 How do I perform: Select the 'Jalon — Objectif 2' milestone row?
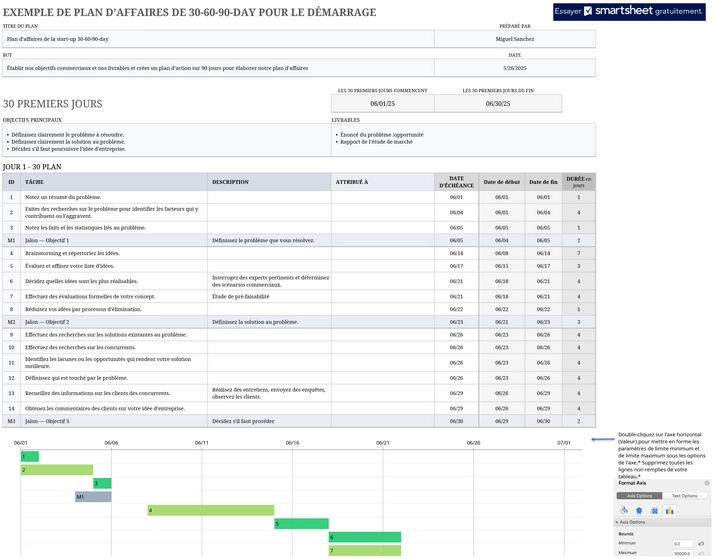pyautogui.click(x=299, y=322)
